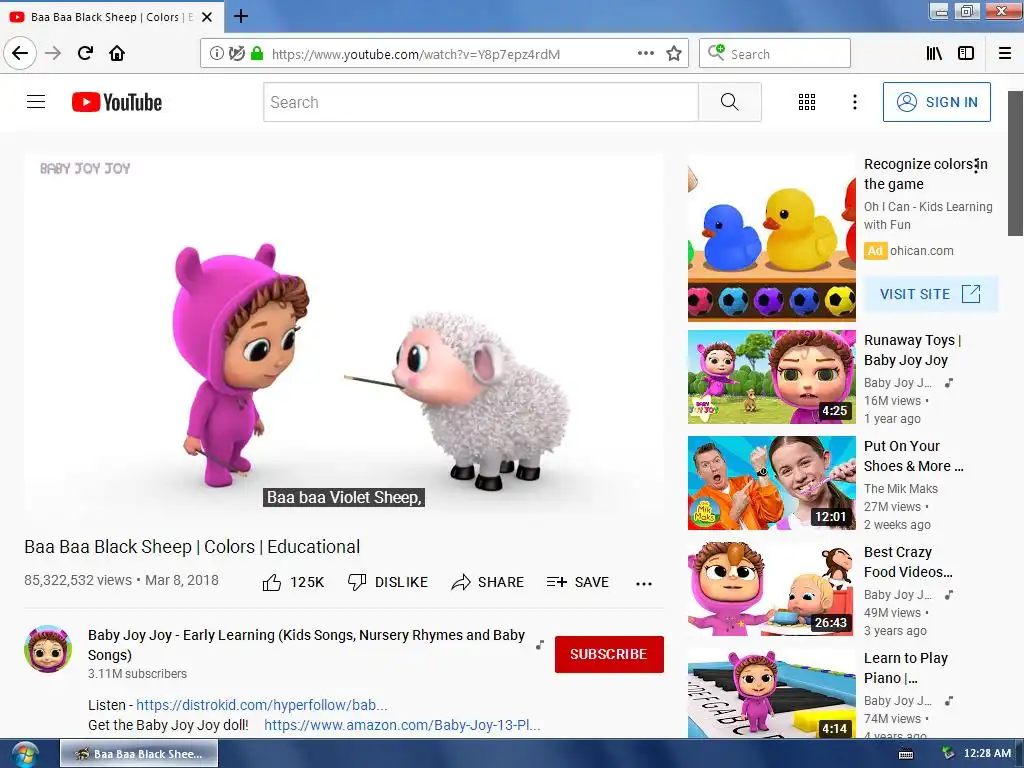Like the video with thumbs up 125K
This screenshot has width=1024, height=768.
pyautogui.click(x=293, y=582)
